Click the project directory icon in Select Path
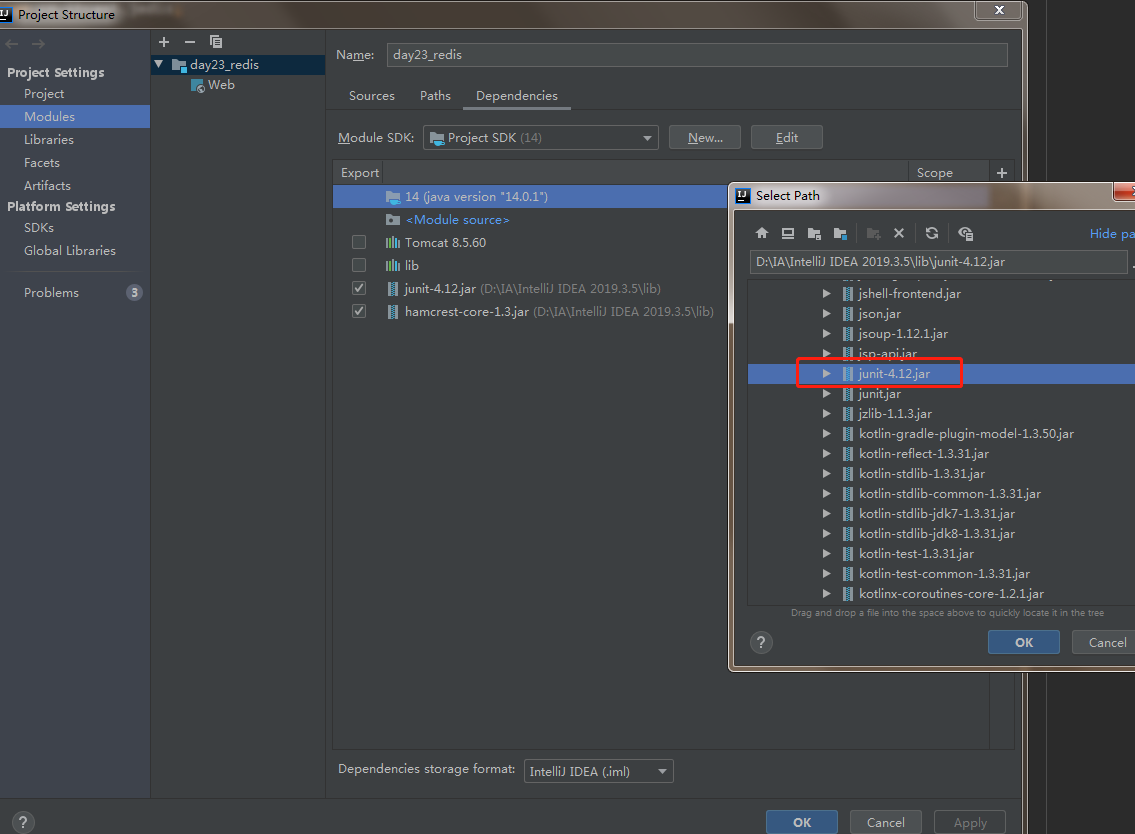This screenshot has height=834, width=1135. click(x=814, y=233)
